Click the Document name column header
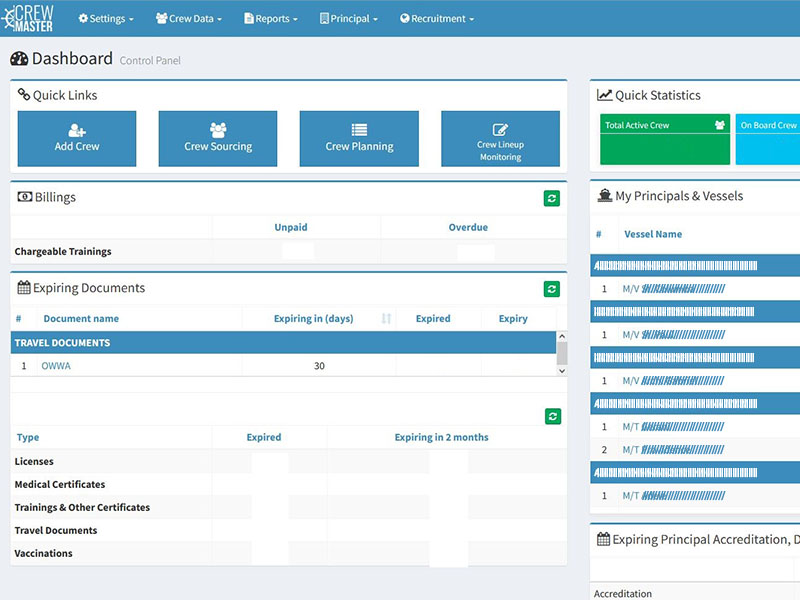The height and width of the screenshot is (600, 800). click(81, 319)
